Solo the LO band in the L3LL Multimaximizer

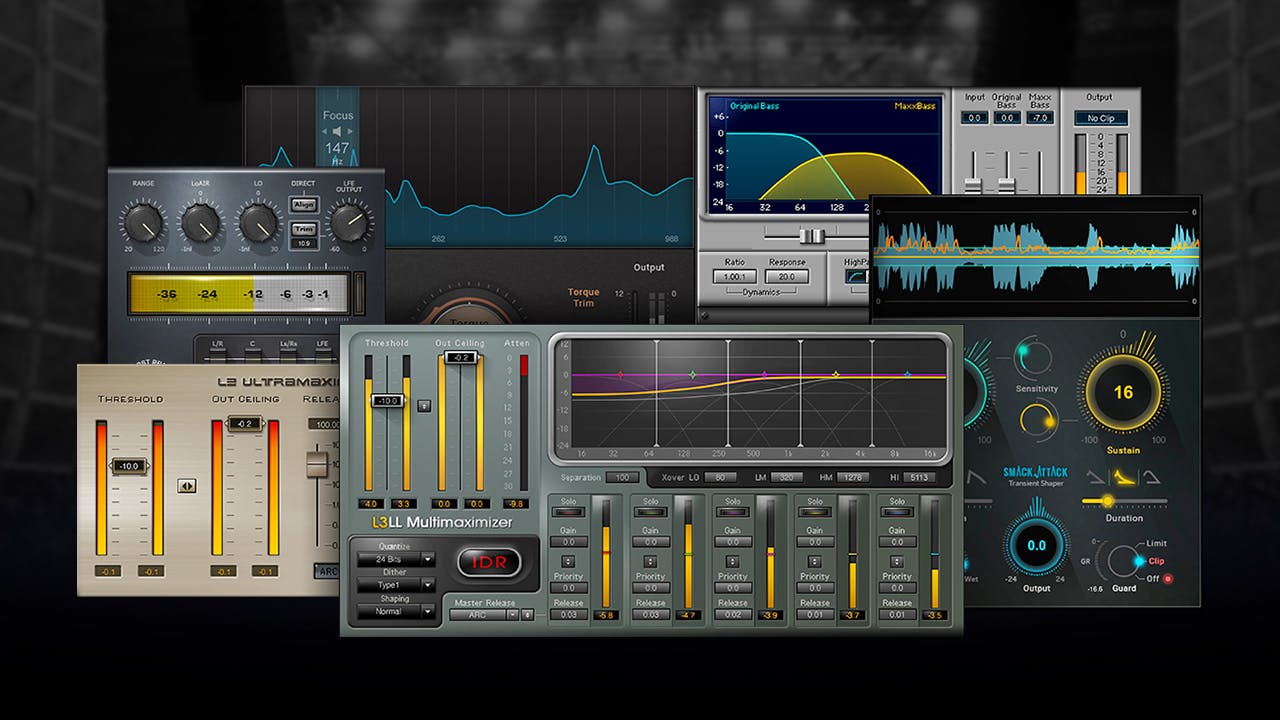(x=568, y=512)
